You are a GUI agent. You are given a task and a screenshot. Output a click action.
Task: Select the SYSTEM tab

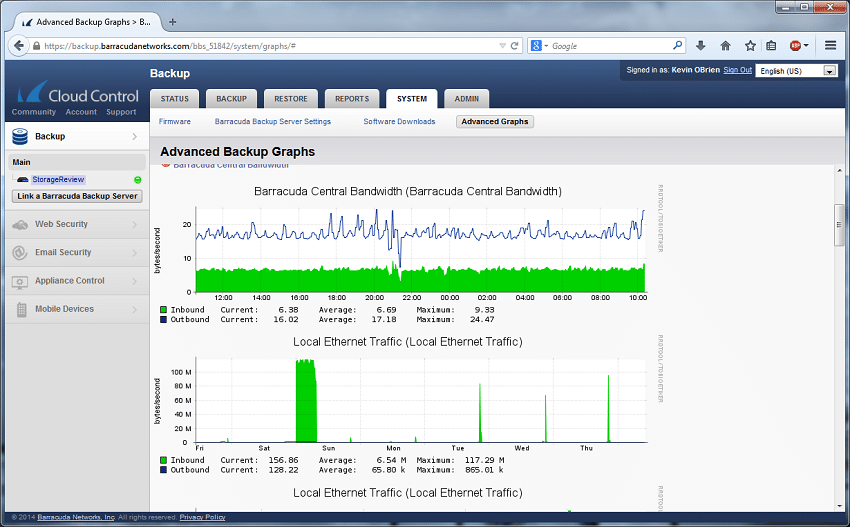(412, 99)
